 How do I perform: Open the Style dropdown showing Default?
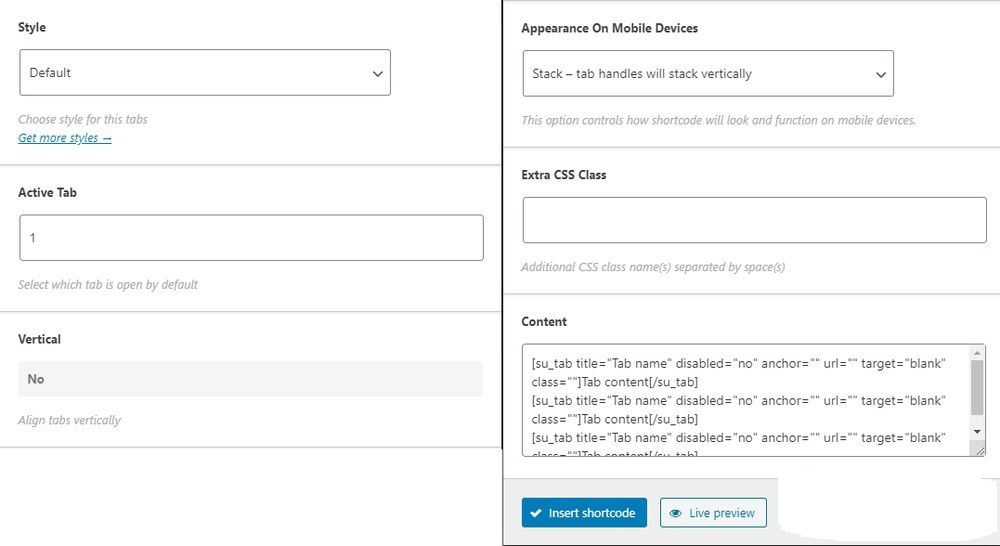[x=204, y=73]
